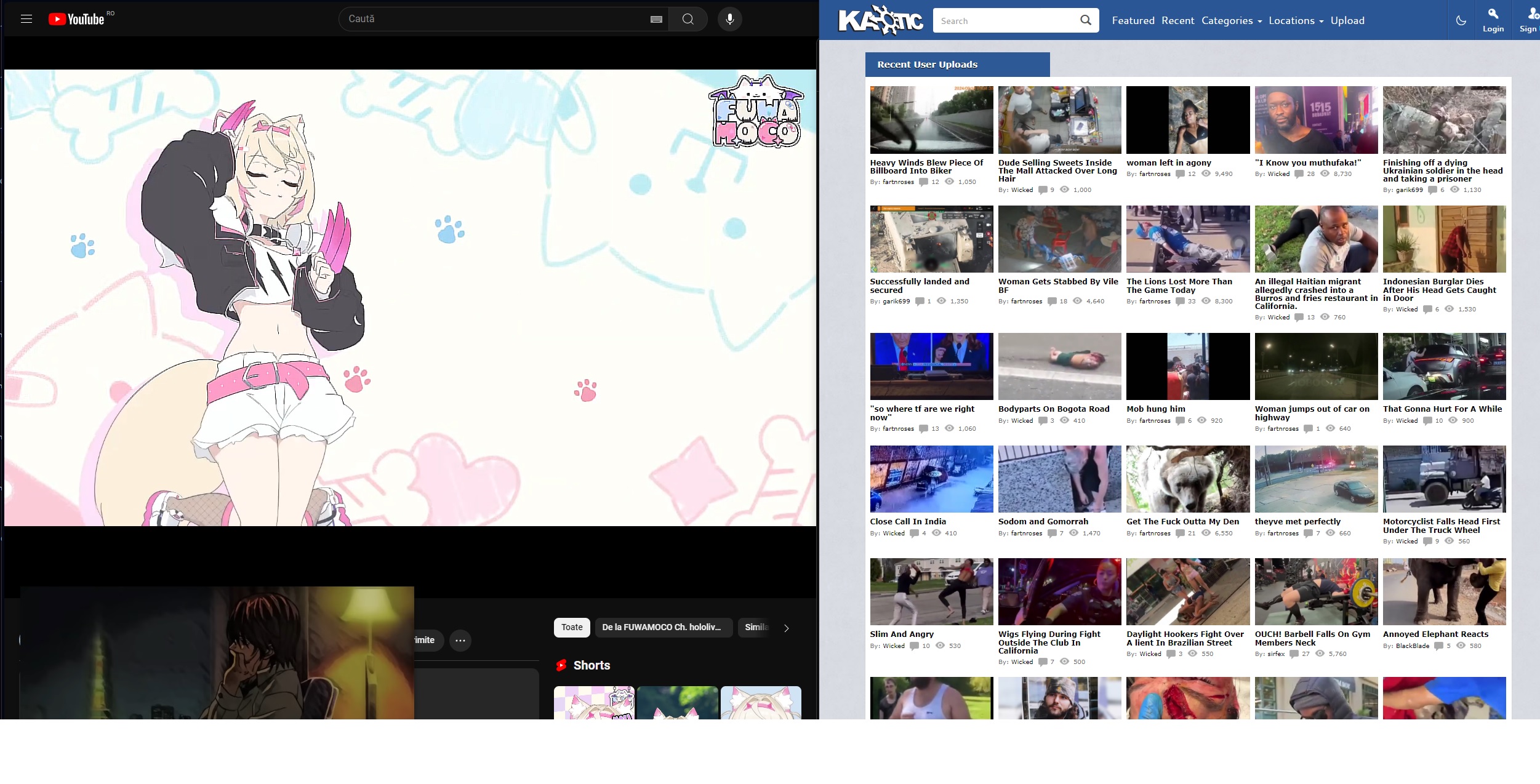This screenshot has width=1540, height=784.
Task: Click the Kaotic site logo
Action: pos(880,20)
